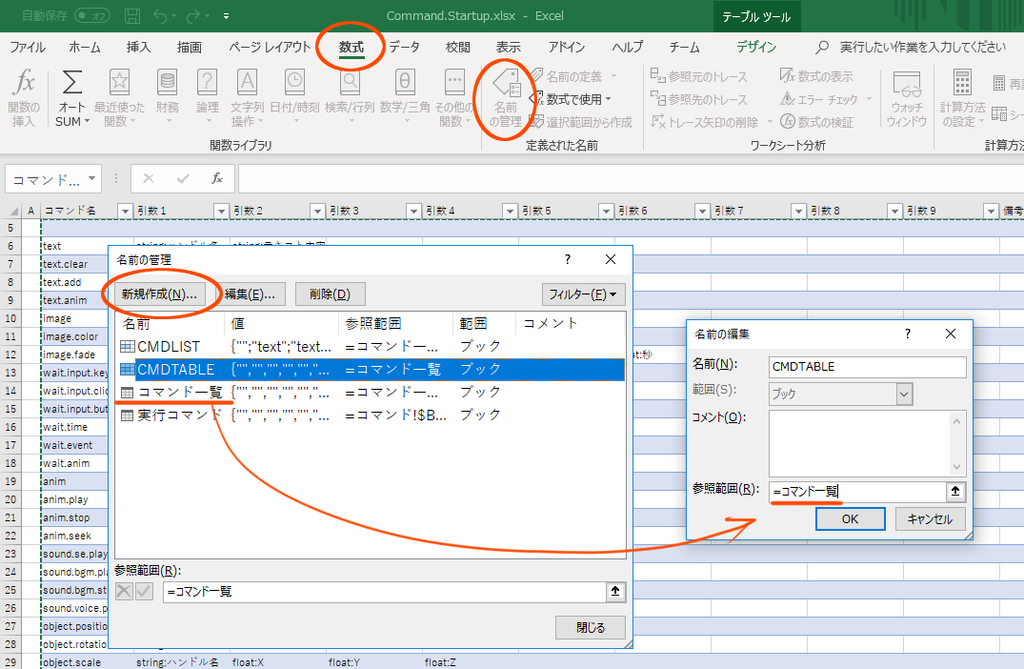Open the Math and Trig functions icon

tap(405, 83)
